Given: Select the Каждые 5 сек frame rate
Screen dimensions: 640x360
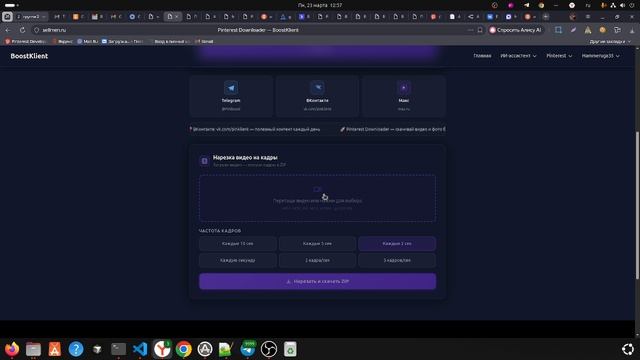Looking at the screenshot, I should pos(317,244).
